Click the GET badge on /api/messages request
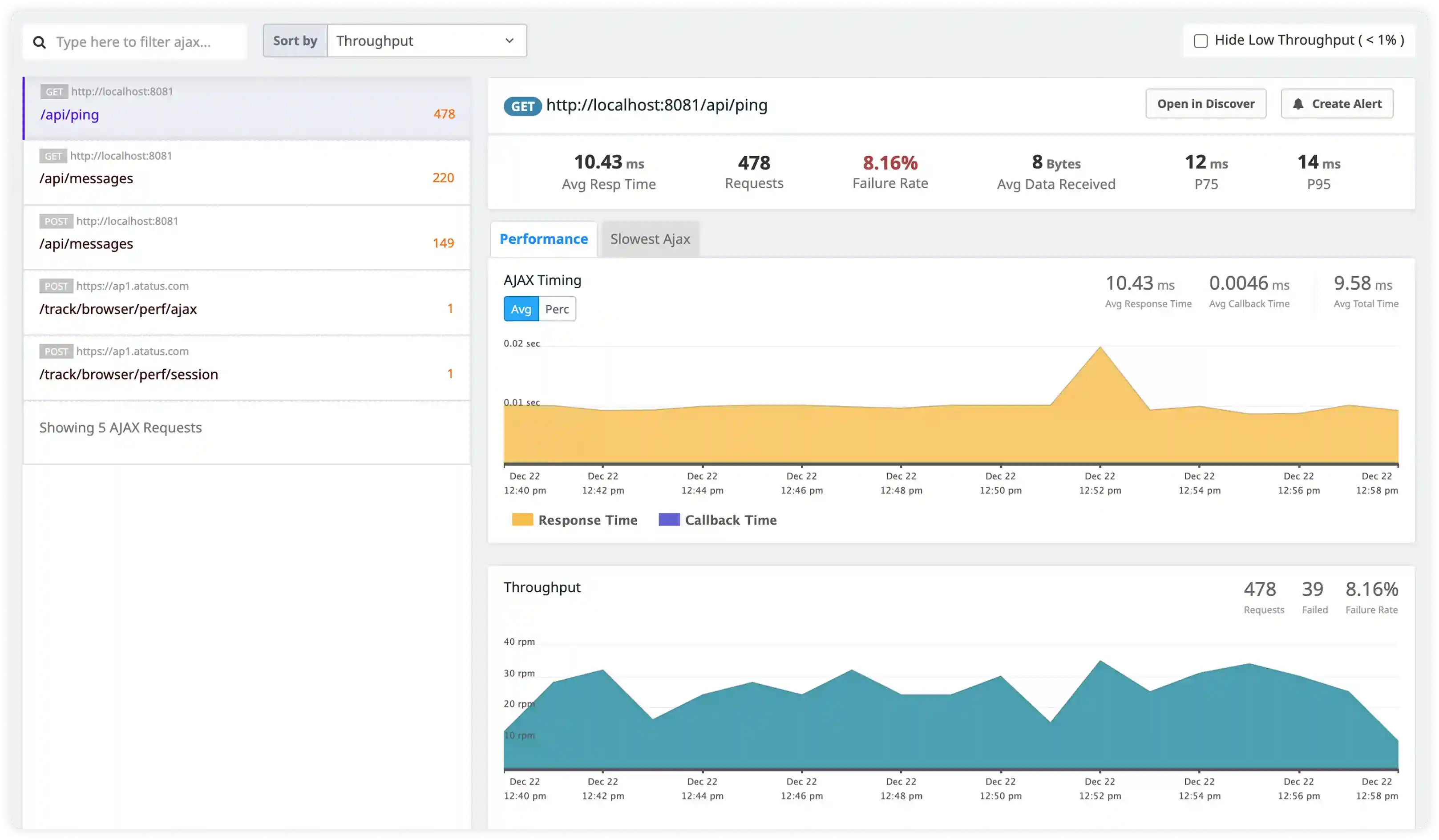This screenshot has height=840, width=1439. tap(54, 155)
